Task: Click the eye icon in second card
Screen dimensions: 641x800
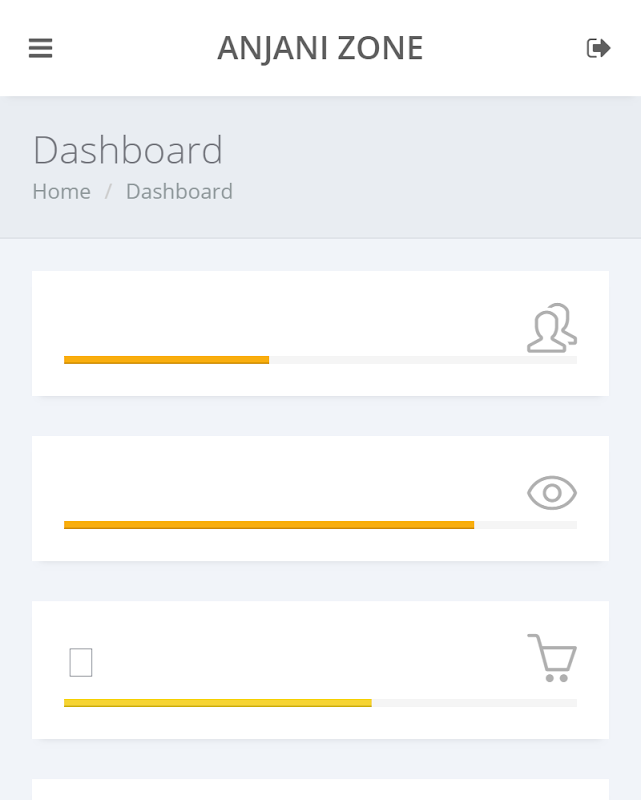Action: (x=552, y=493)
